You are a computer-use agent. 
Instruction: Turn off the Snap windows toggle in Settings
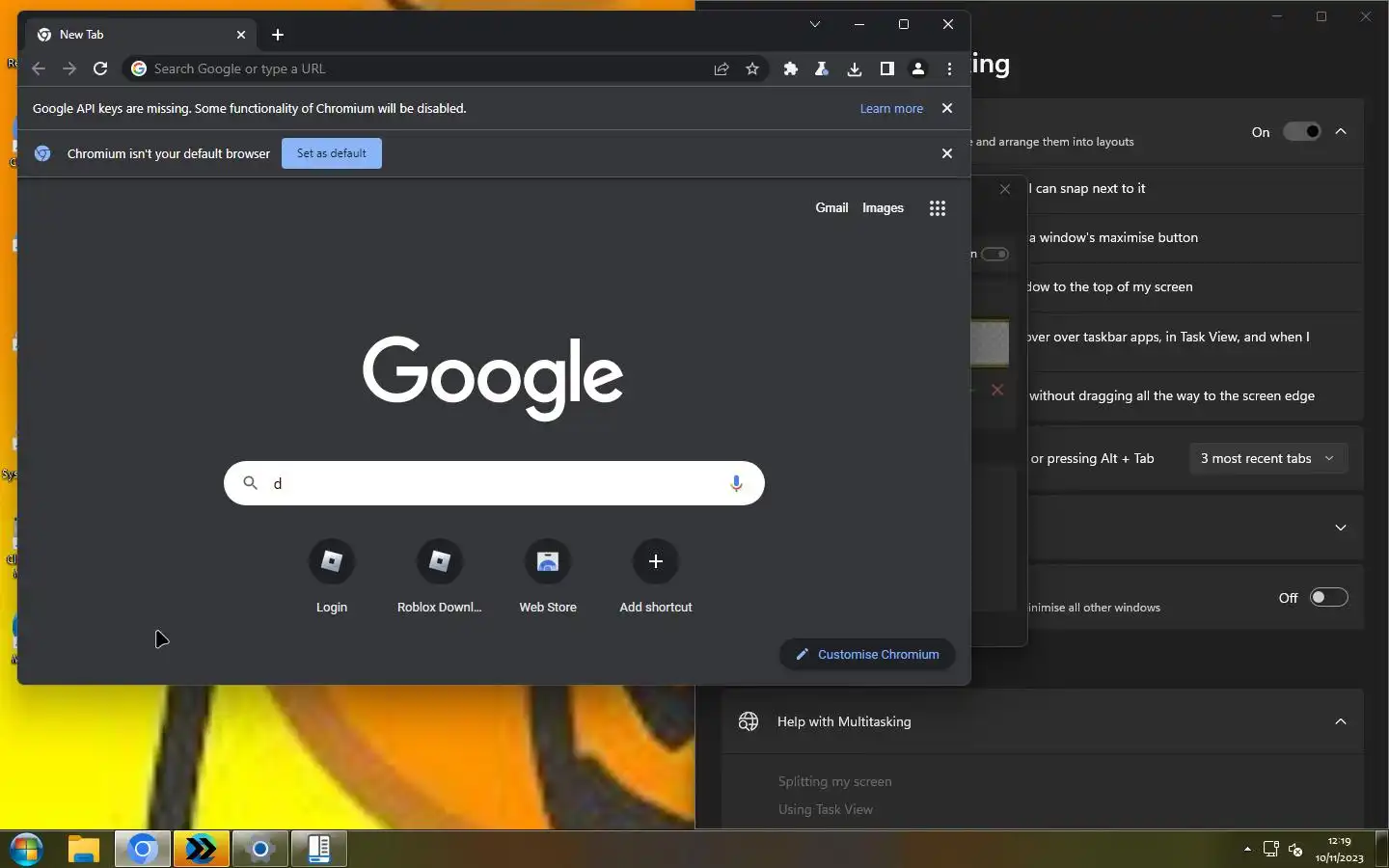coord(1301,132)
